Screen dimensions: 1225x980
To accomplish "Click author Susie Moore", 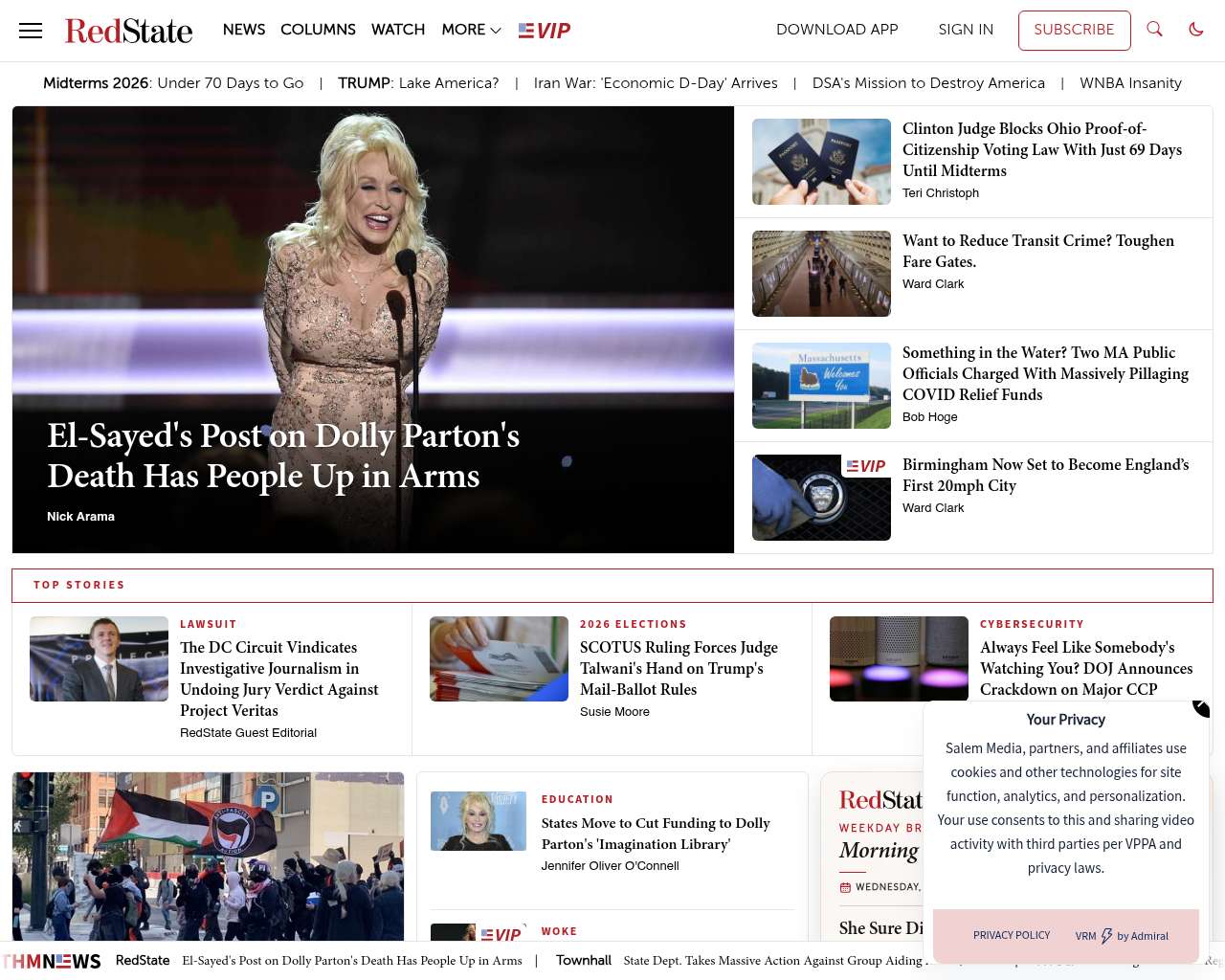I will click(614, 712).
